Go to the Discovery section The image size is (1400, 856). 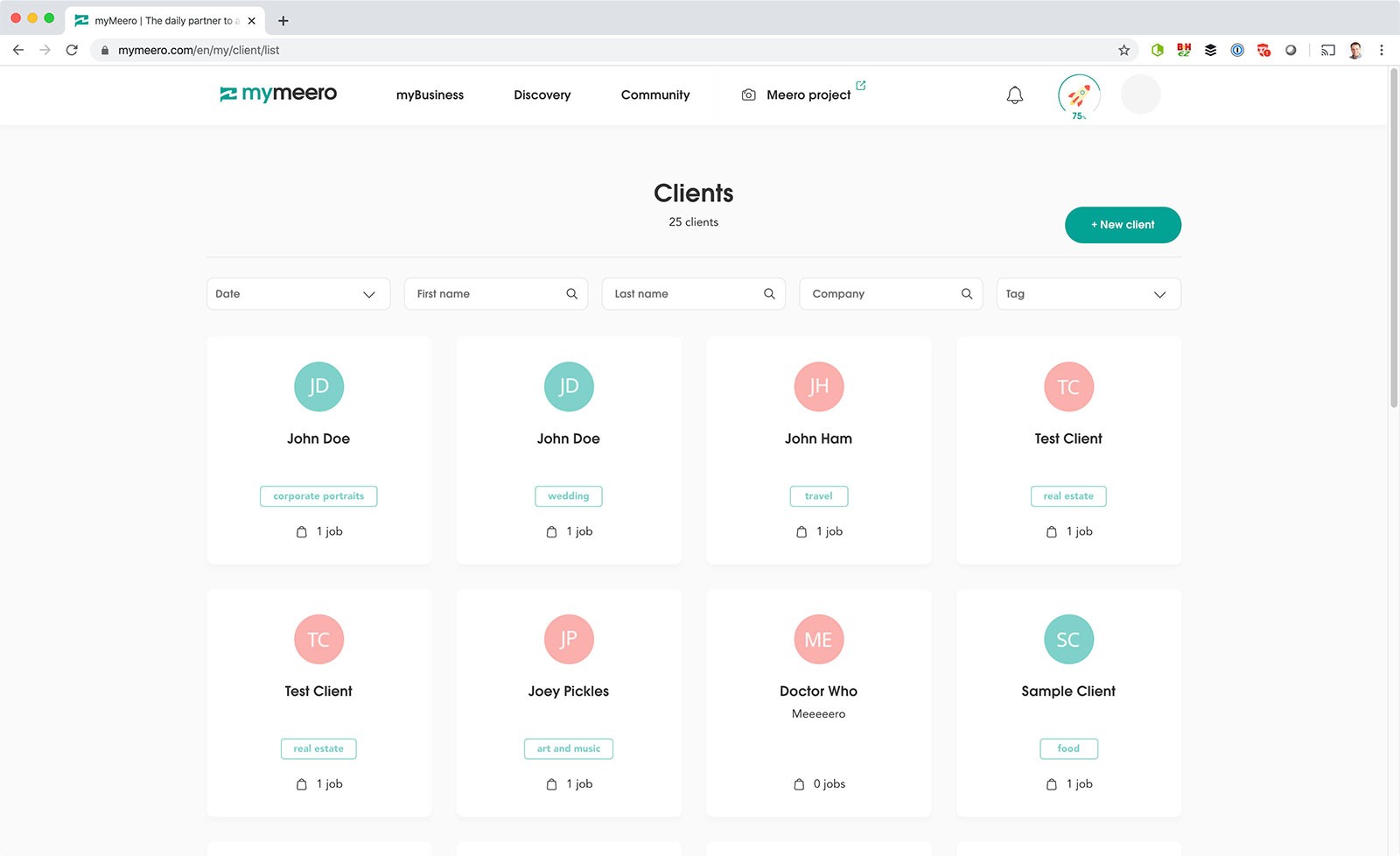point(542,95)
